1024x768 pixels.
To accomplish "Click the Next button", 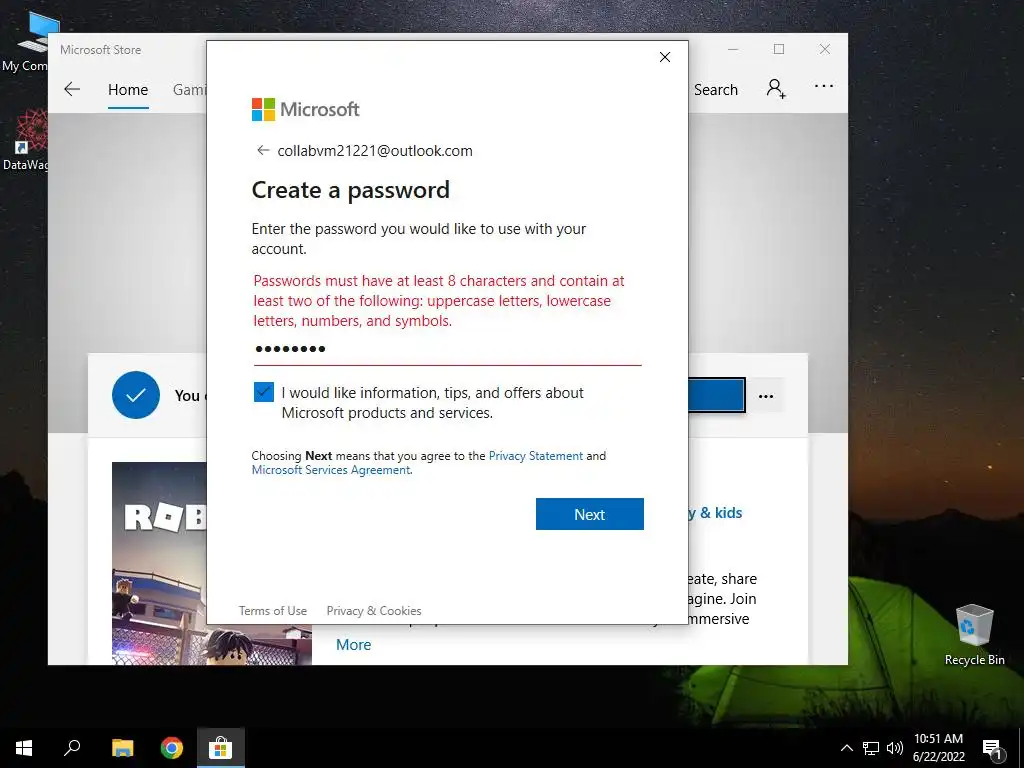I will pos(590,514).
